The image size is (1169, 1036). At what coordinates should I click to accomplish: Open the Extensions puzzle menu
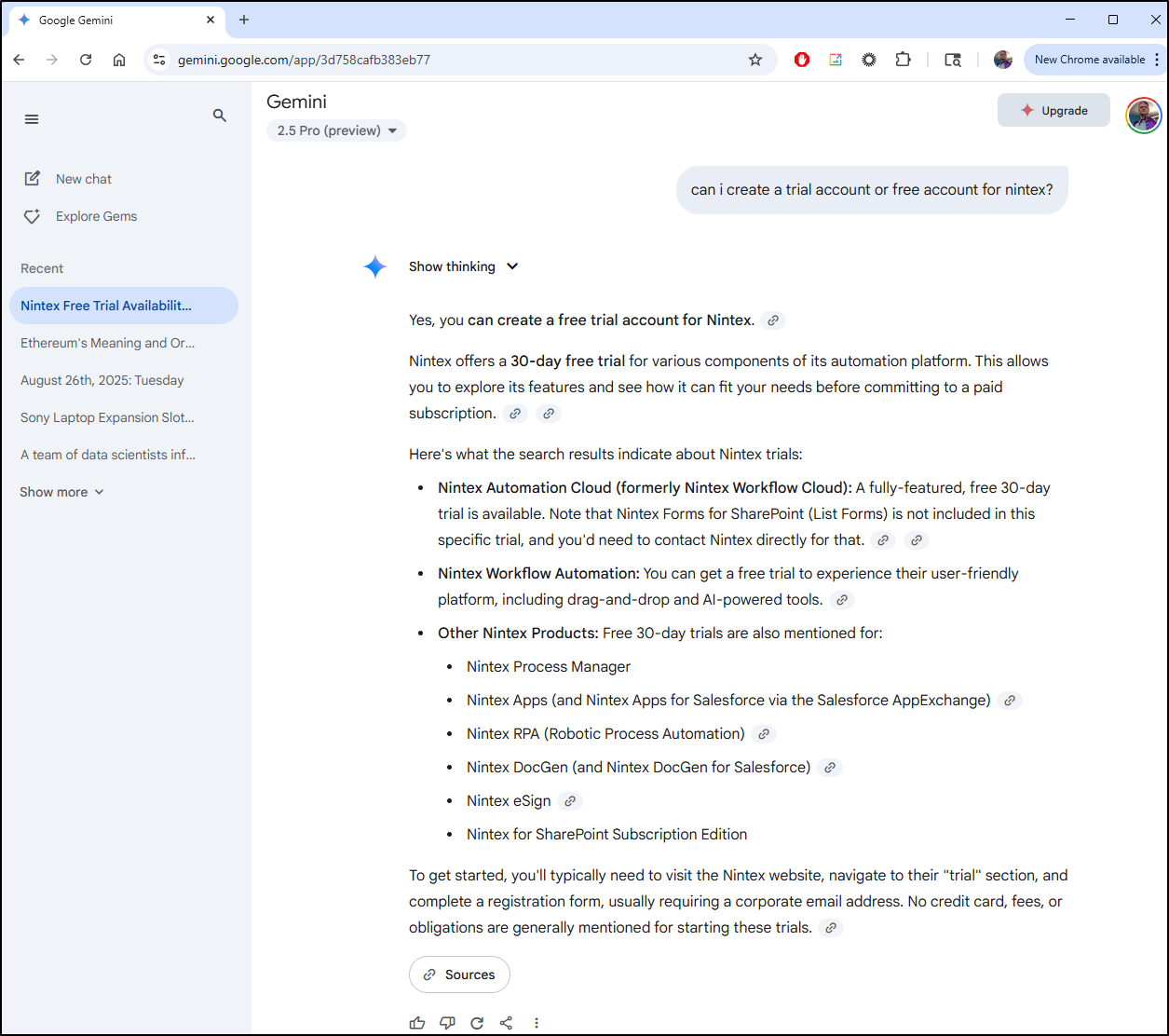[903, 60]
